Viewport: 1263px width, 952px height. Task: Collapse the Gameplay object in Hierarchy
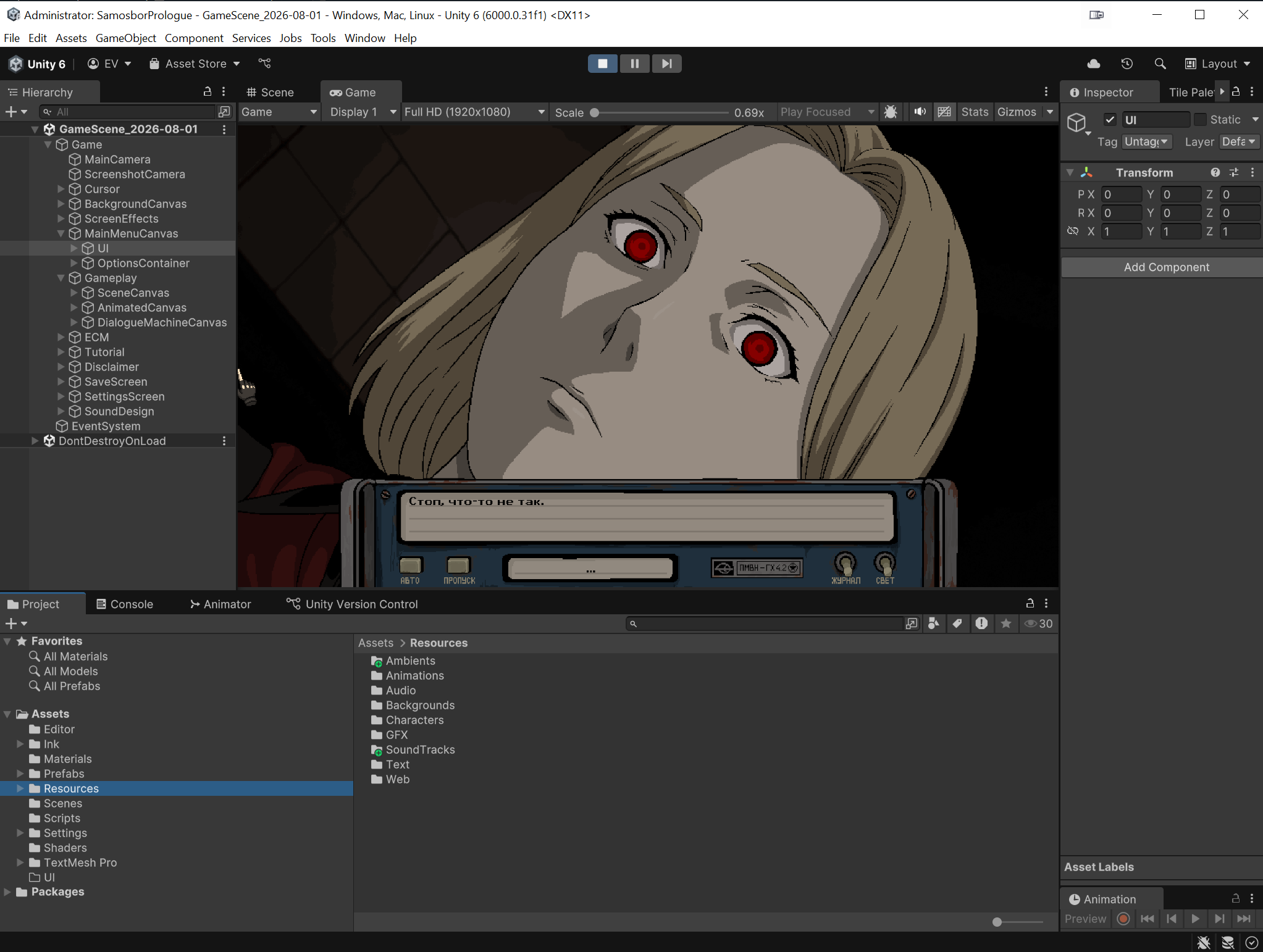click(61, 278)
